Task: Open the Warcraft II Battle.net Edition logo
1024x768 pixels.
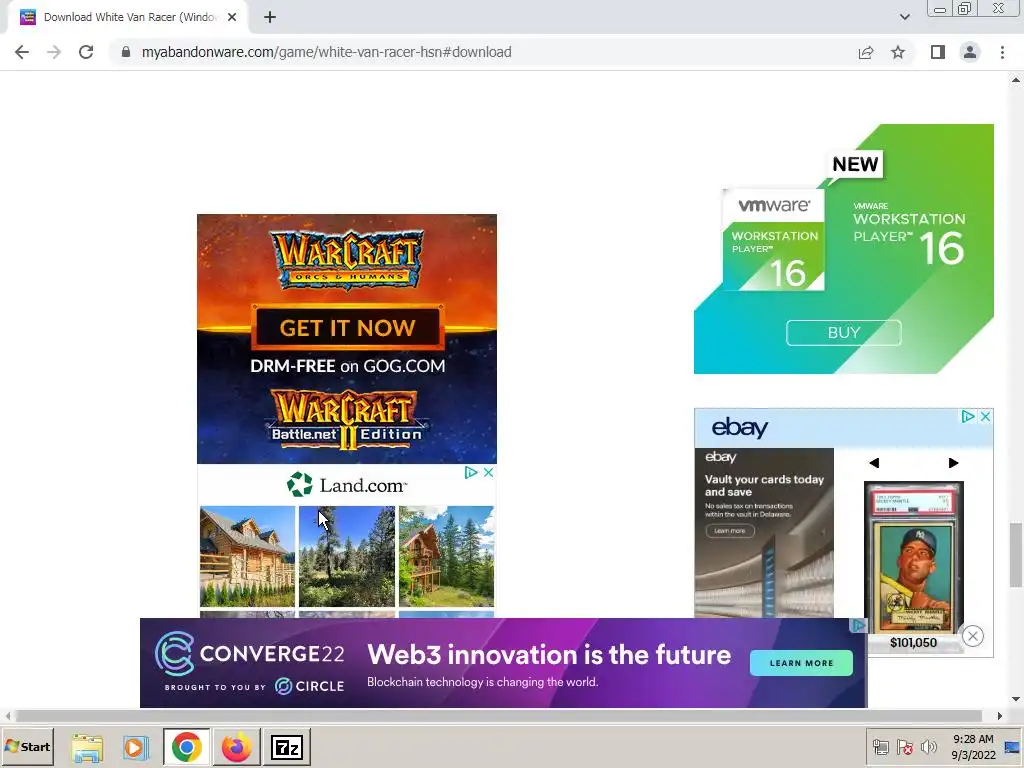Action: click(347, 419)
